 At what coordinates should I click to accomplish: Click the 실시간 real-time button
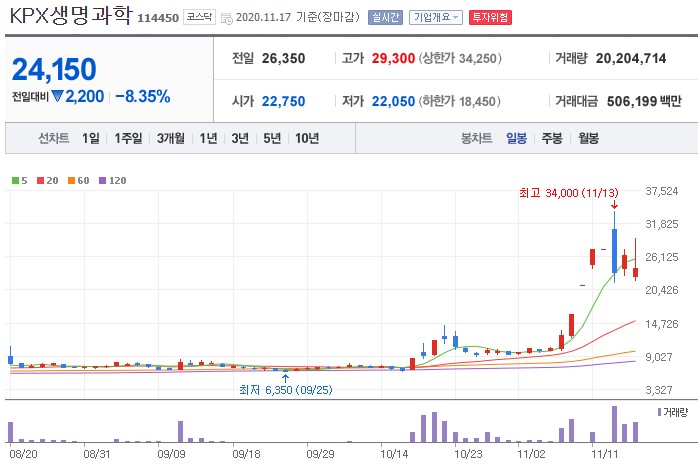386,17
